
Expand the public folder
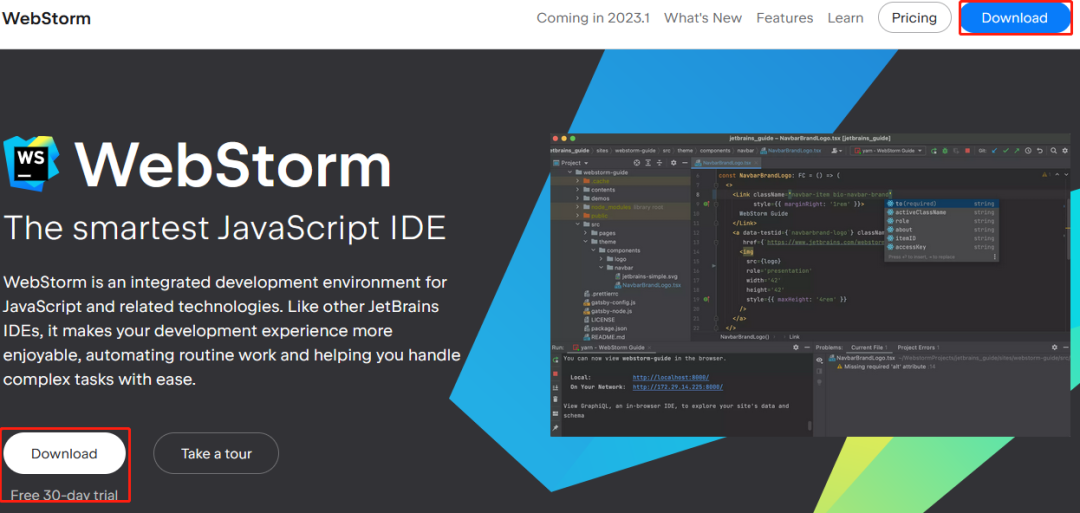(579, 216)
